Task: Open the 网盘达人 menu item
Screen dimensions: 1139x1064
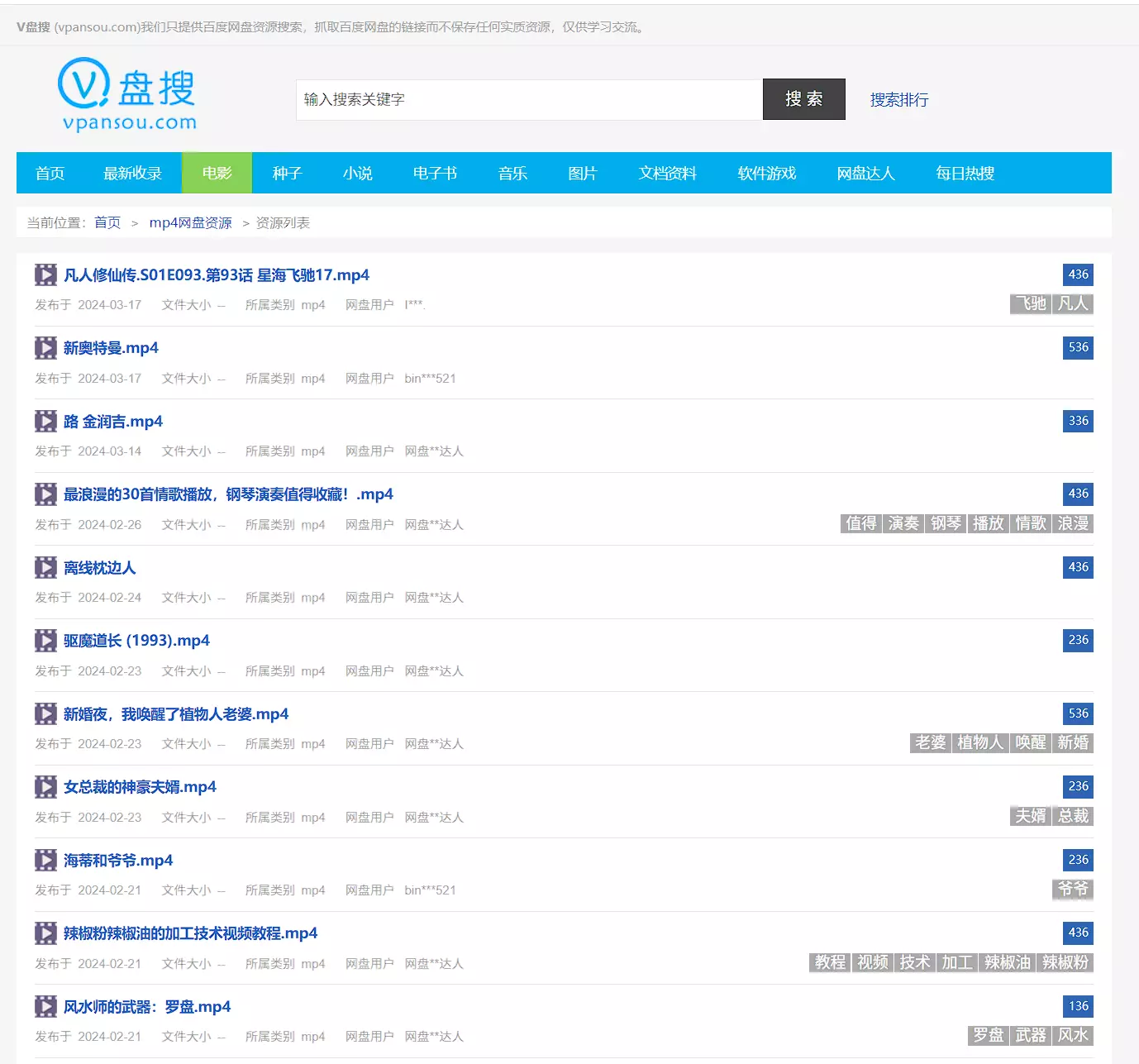Action: pyautogui.click(x=865, y=173)
